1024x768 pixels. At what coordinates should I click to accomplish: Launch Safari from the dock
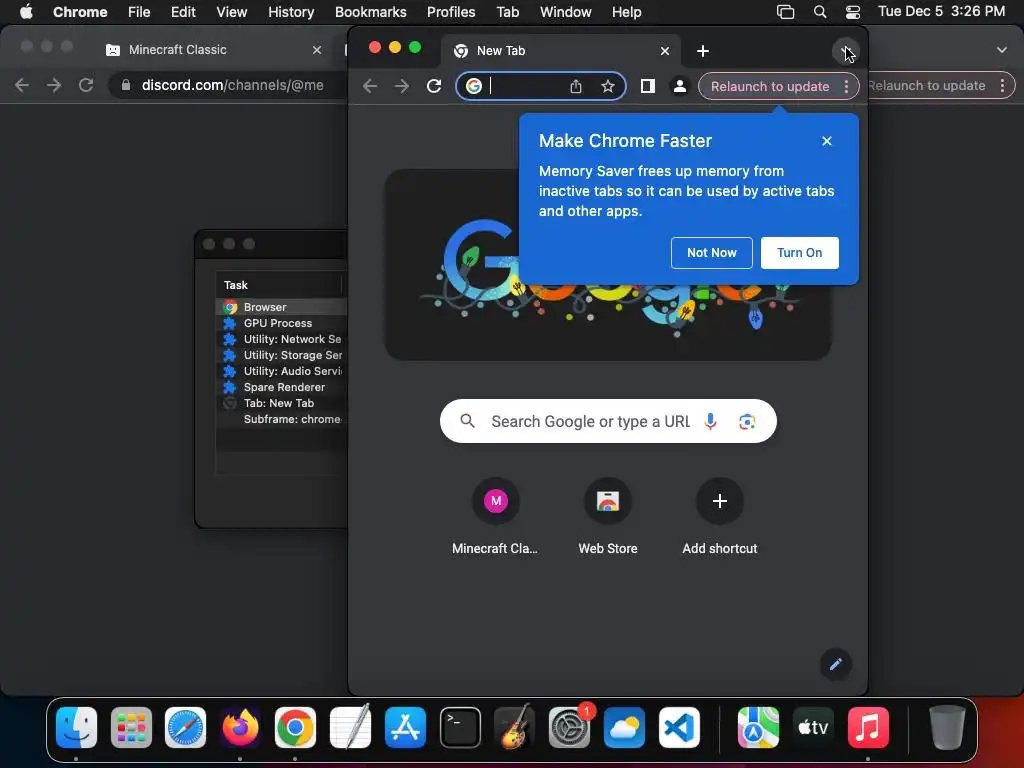coord(185,727)
